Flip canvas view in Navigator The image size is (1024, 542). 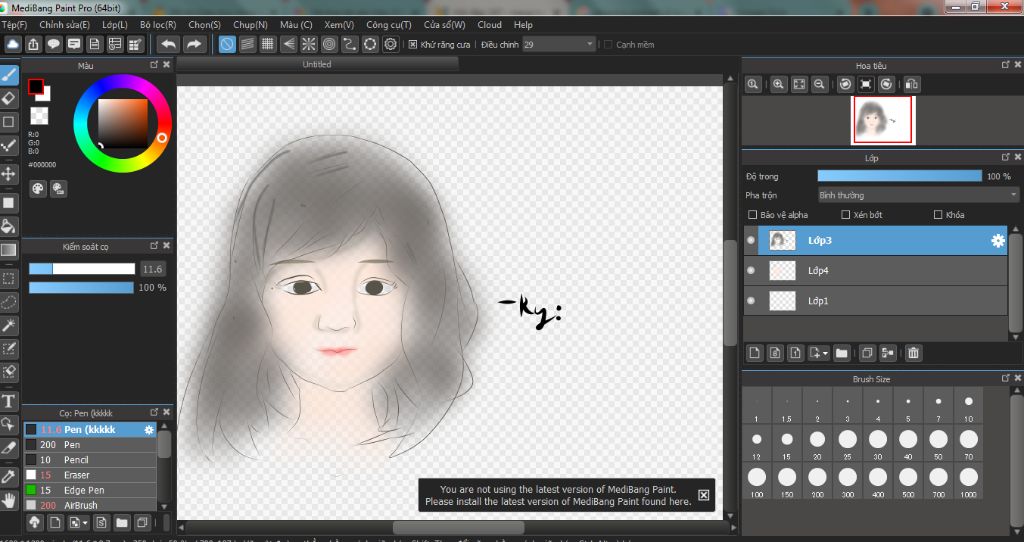(912, 84)
